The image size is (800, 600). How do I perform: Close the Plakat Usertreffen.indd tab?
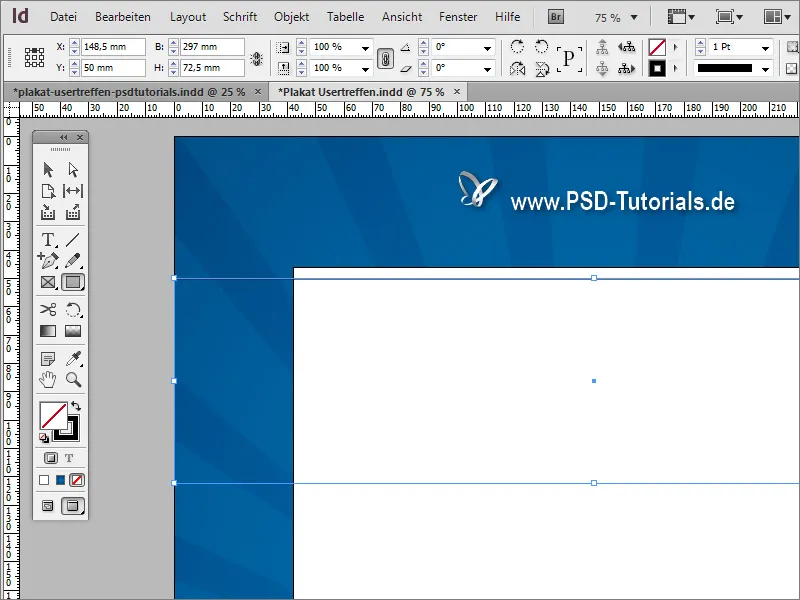point(457,92)
